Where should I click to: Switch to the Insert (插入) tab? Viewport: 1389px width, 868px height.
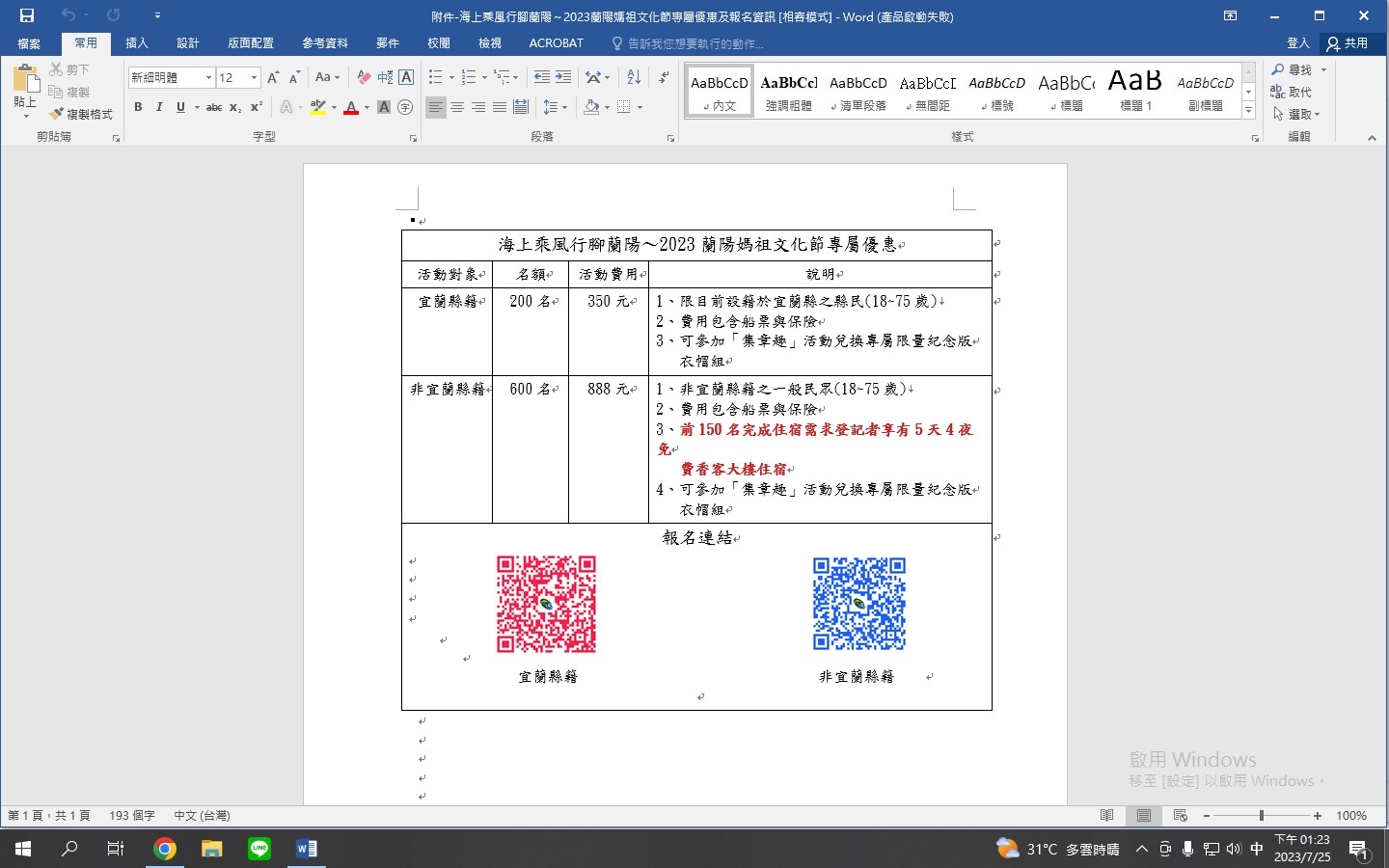tap(137, 43)
